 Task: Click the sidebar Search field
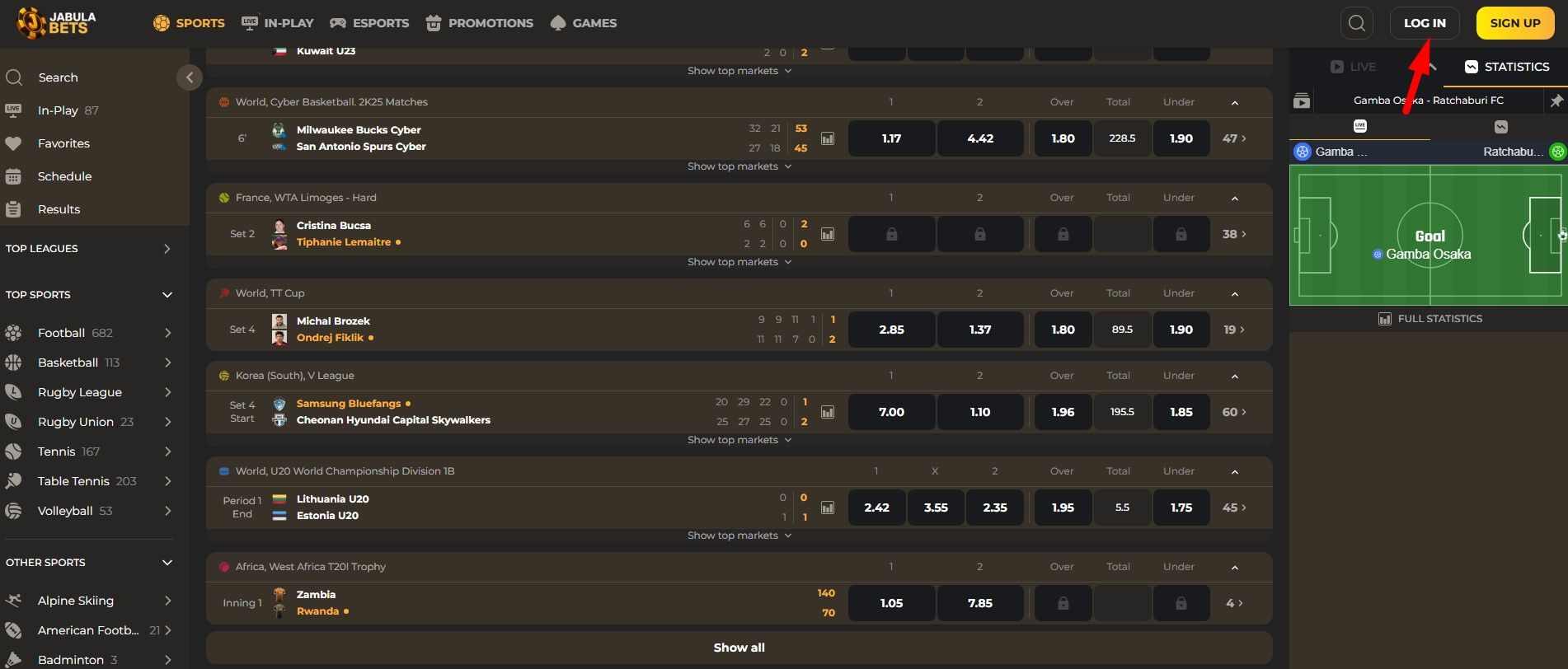click(x=58, y=77)
